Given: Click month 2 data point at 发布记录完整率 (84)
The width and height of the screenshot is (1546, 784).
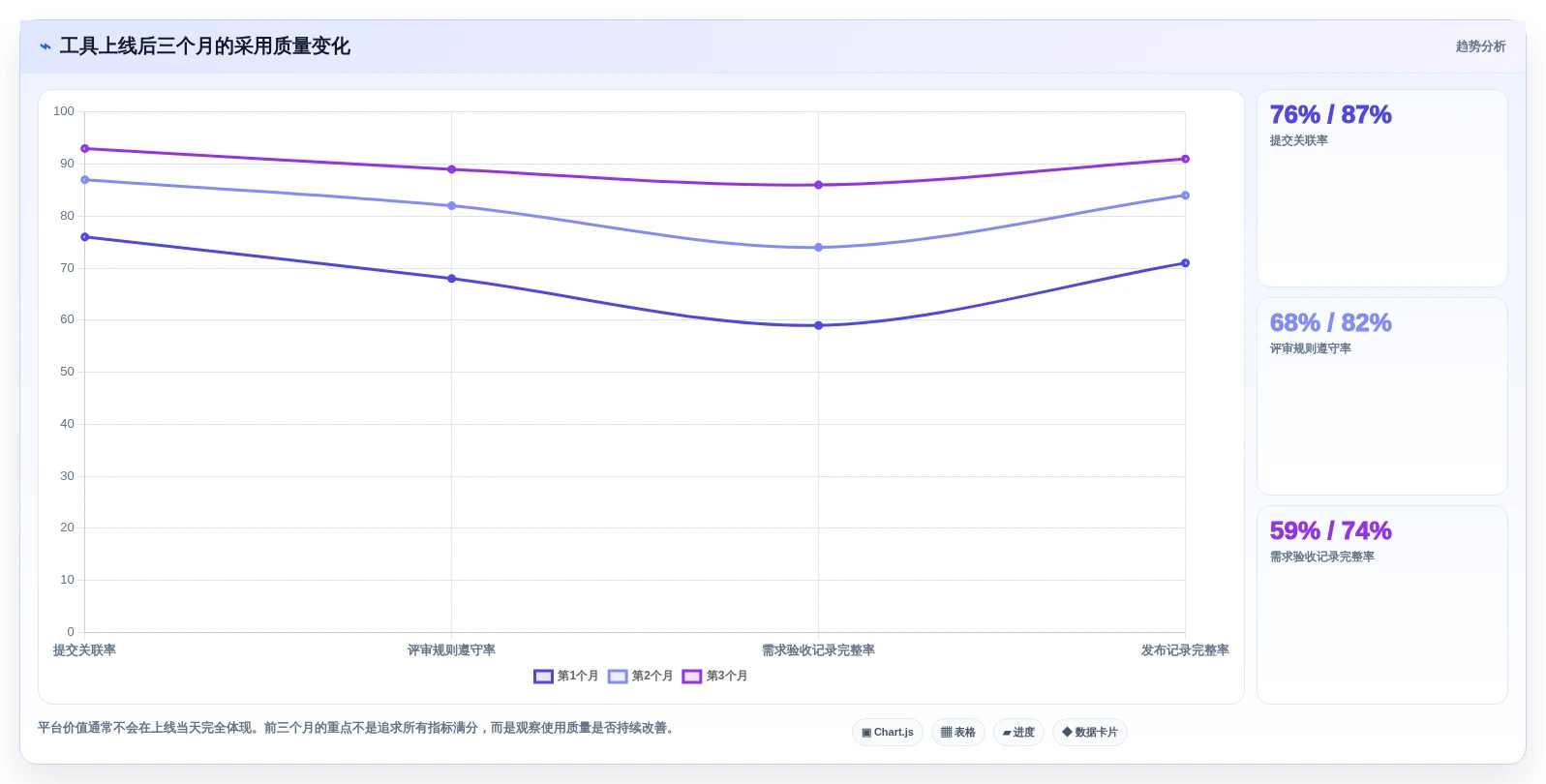Looking at the screenshot, I should coord(1185,196).
